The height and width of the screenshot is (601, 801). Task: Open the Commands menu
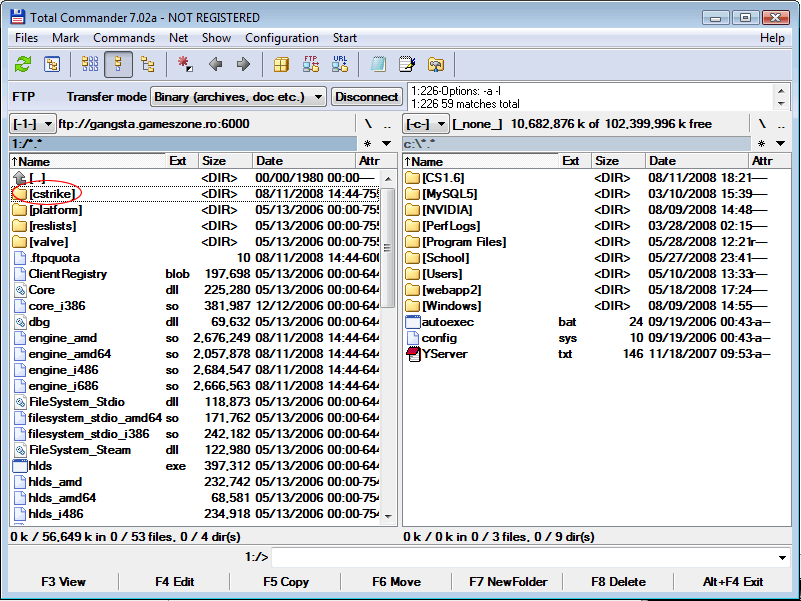coord(124,38)
